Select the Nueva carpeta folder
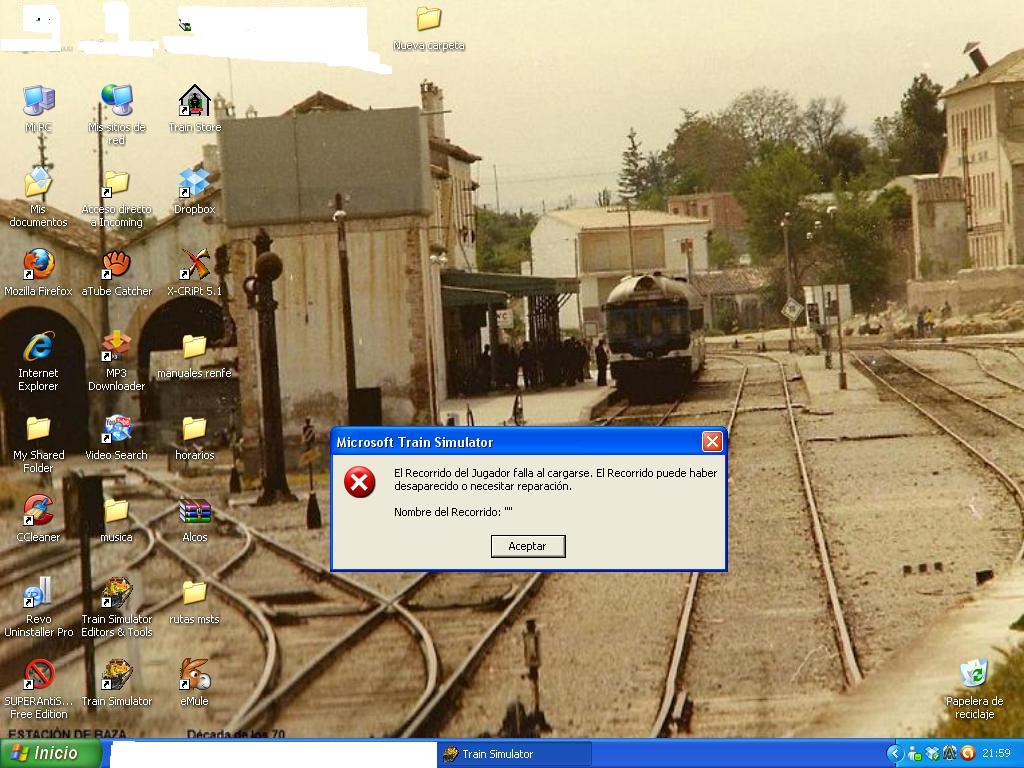Image resolution: width=1024 pixels, height=768 pixels. (428, 20)
